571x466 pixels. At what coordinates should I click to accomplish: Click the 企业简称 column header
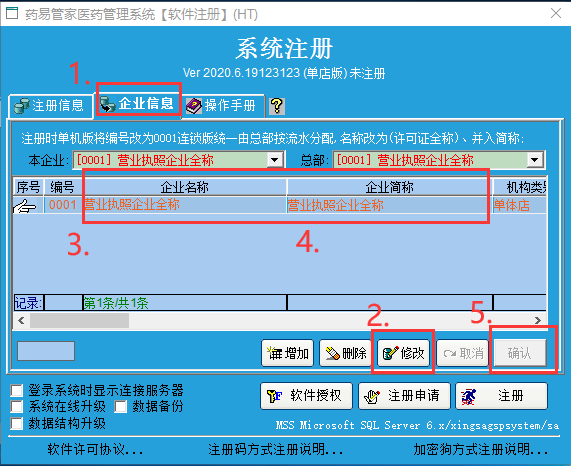(x=389, y=187)
